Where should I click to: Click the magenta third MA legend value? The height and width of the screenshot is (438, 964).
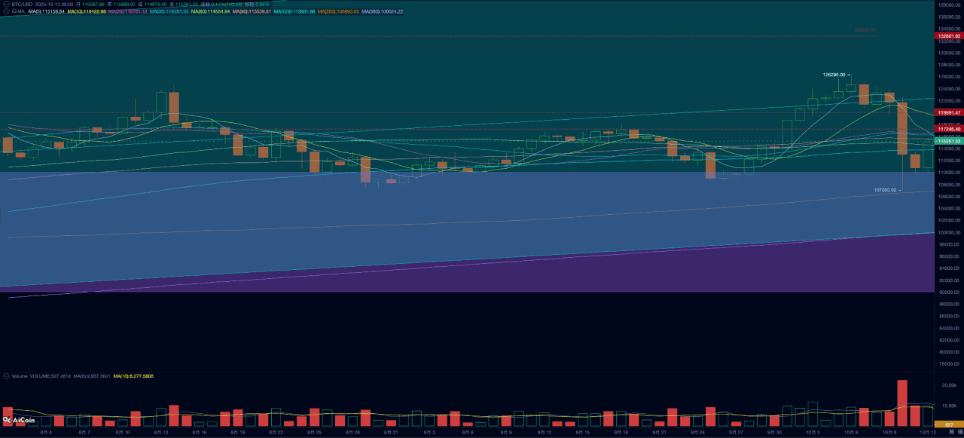(127, 12)
